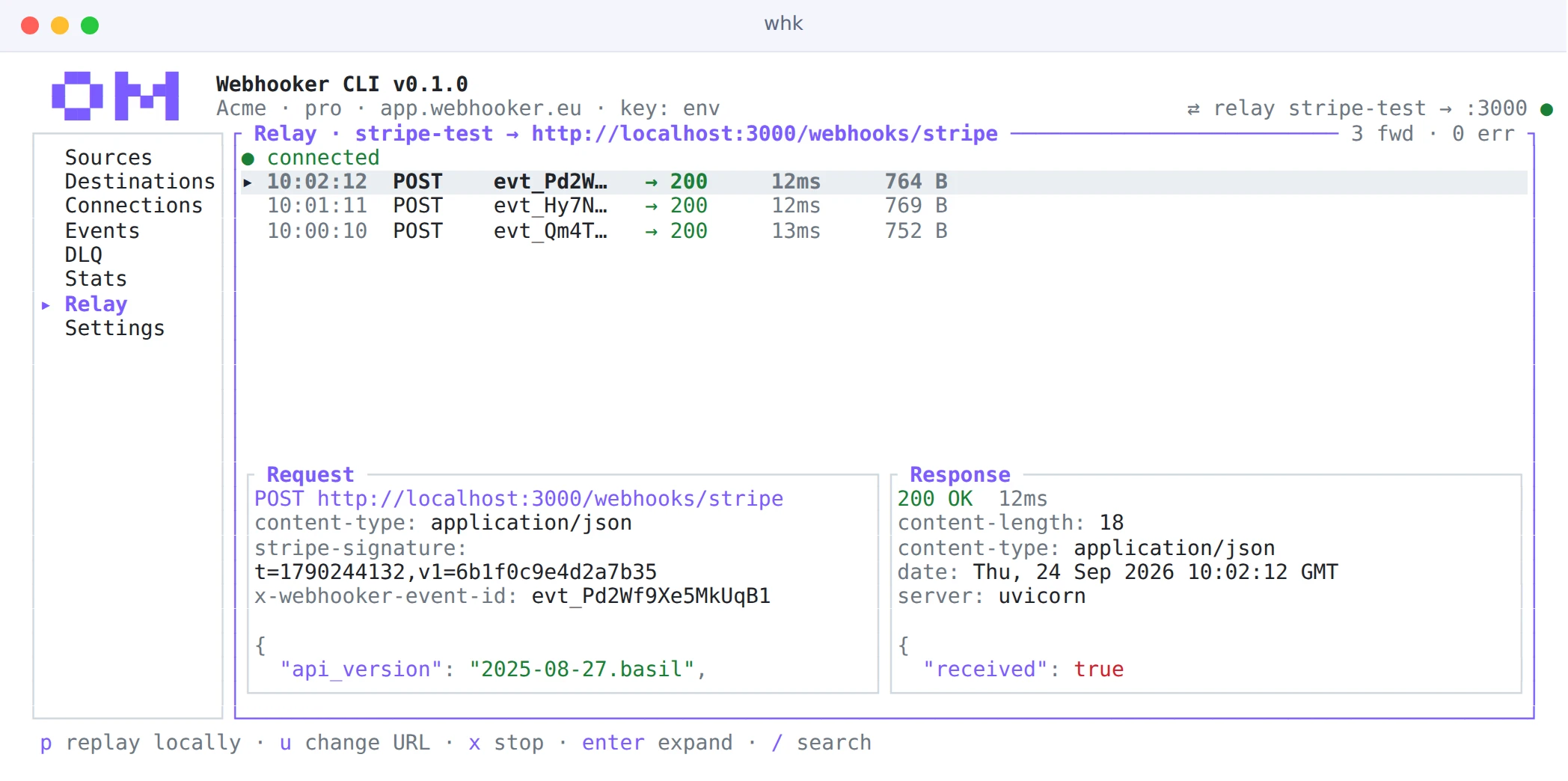Click the stripe-signature value line
Image resolution: width=1568 pixels, height=781 pixels.
click(455, 572)
